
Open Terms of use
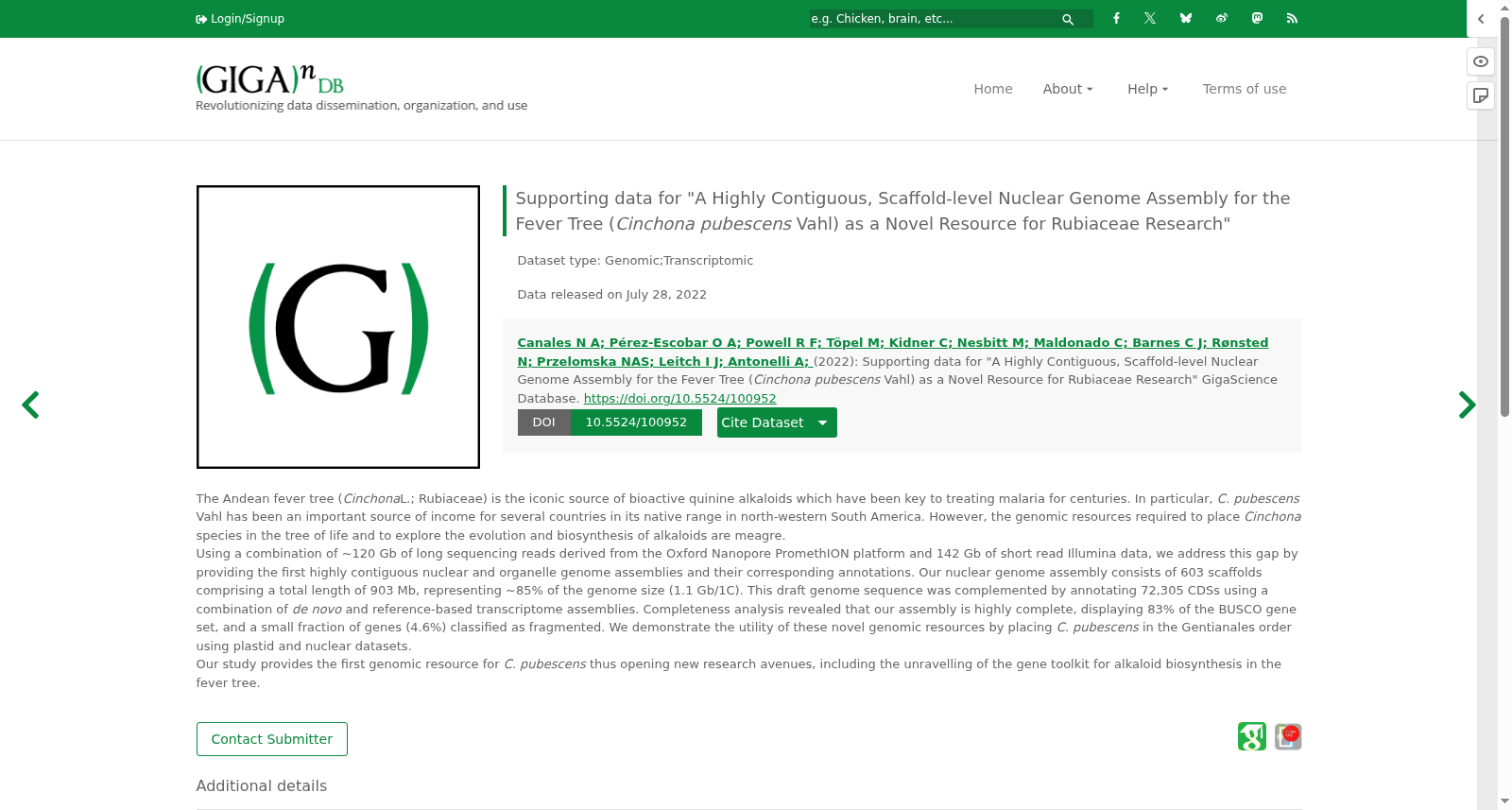point(1245,89)
